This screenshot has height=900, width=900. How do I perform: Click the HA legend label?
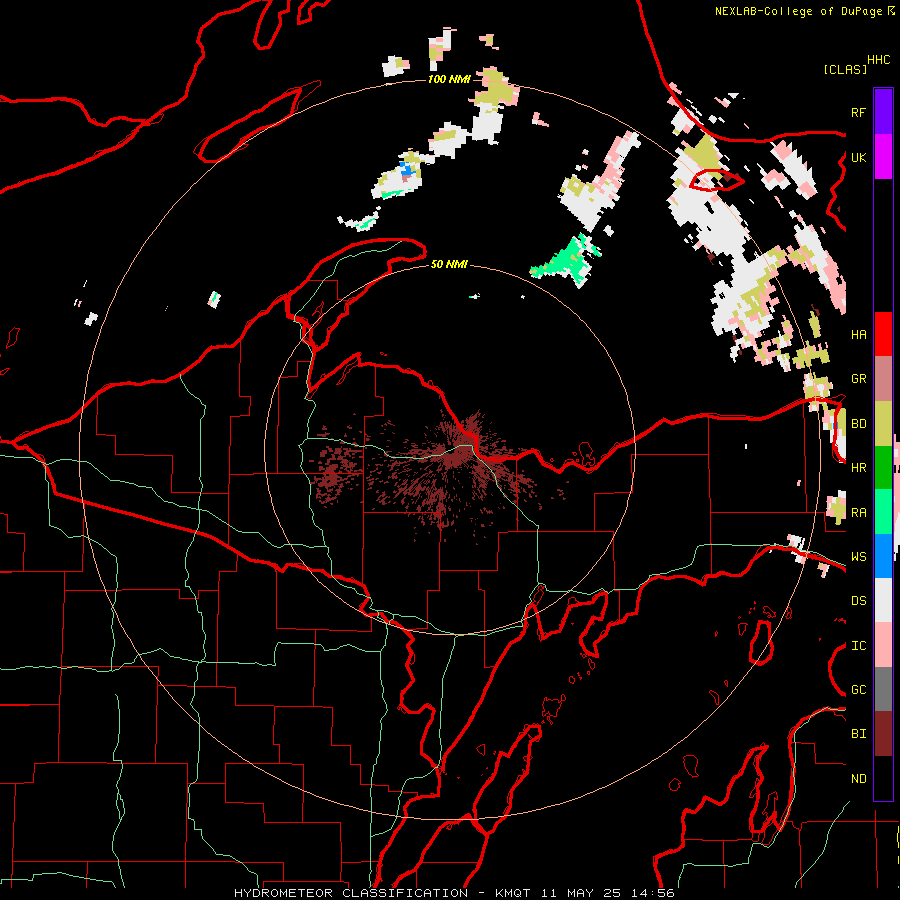click(858, 334)
